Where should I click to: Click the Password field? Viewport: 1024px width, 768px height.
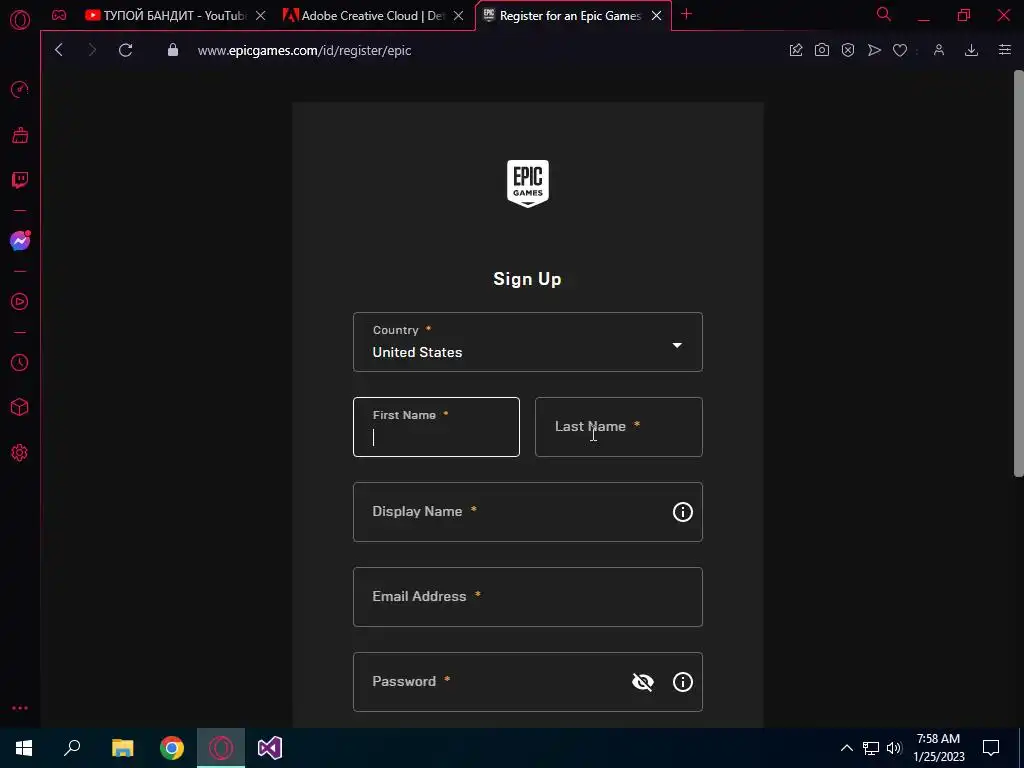(x=528, y=682)
